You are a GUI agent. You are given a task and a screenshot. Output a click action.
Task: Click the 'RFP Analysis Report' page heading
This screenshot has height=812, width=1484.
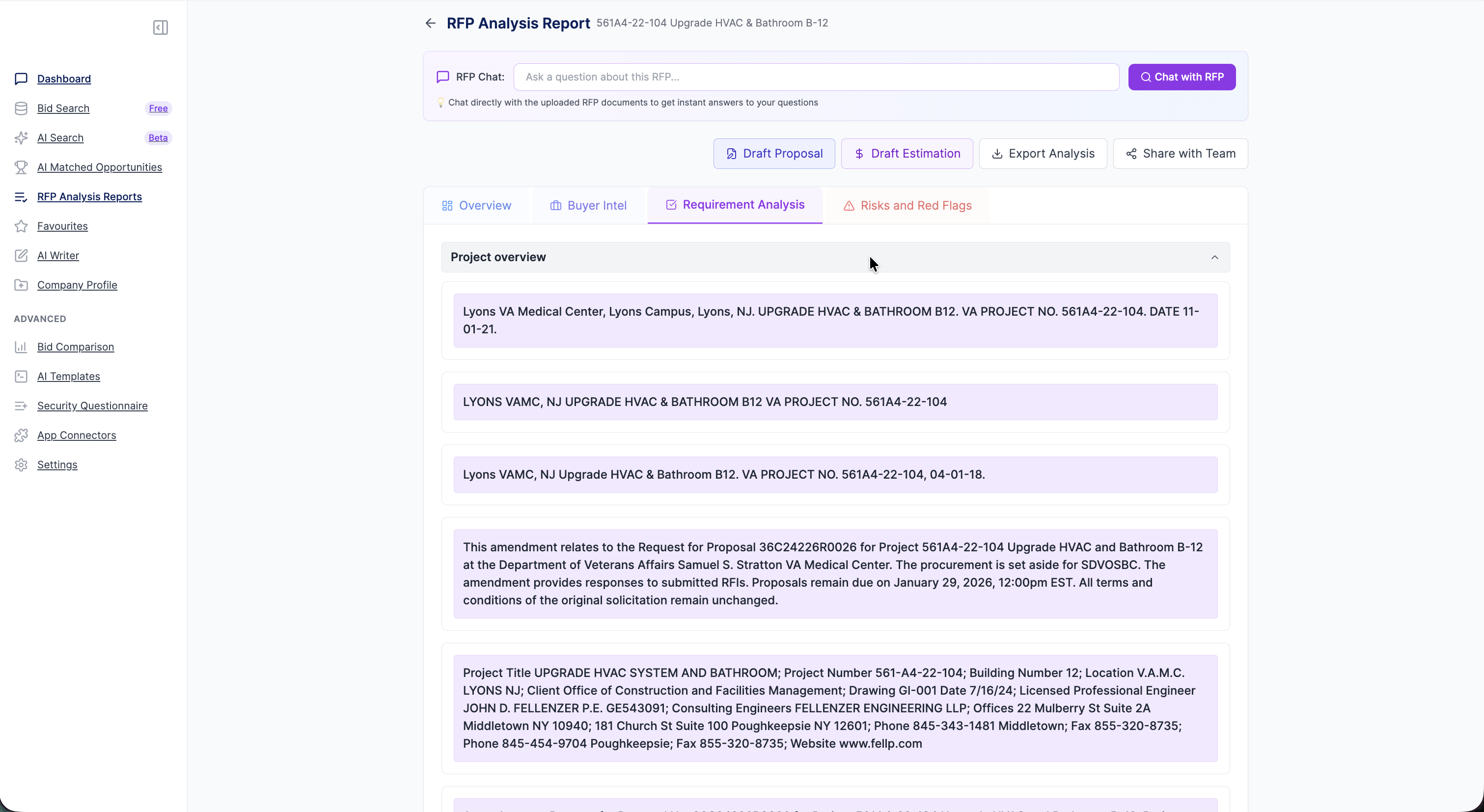coord(518,23)
